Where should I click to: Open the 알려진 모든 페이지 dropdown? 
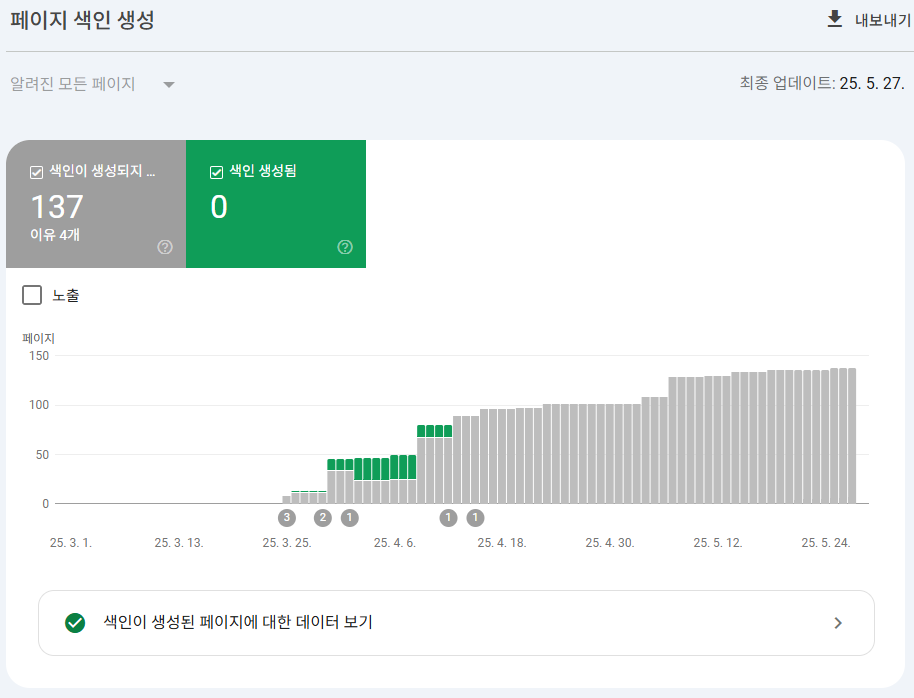(x=92, y=84)
